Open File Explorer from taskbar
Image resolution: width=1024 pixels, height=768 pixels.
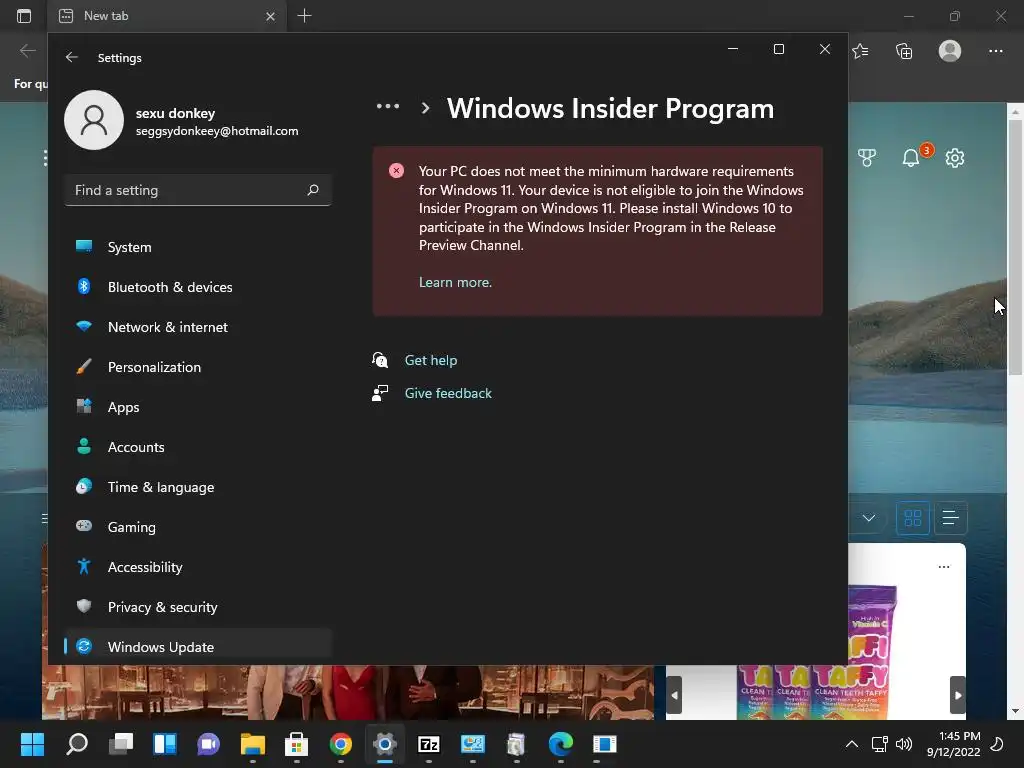[x=253, y=744]
